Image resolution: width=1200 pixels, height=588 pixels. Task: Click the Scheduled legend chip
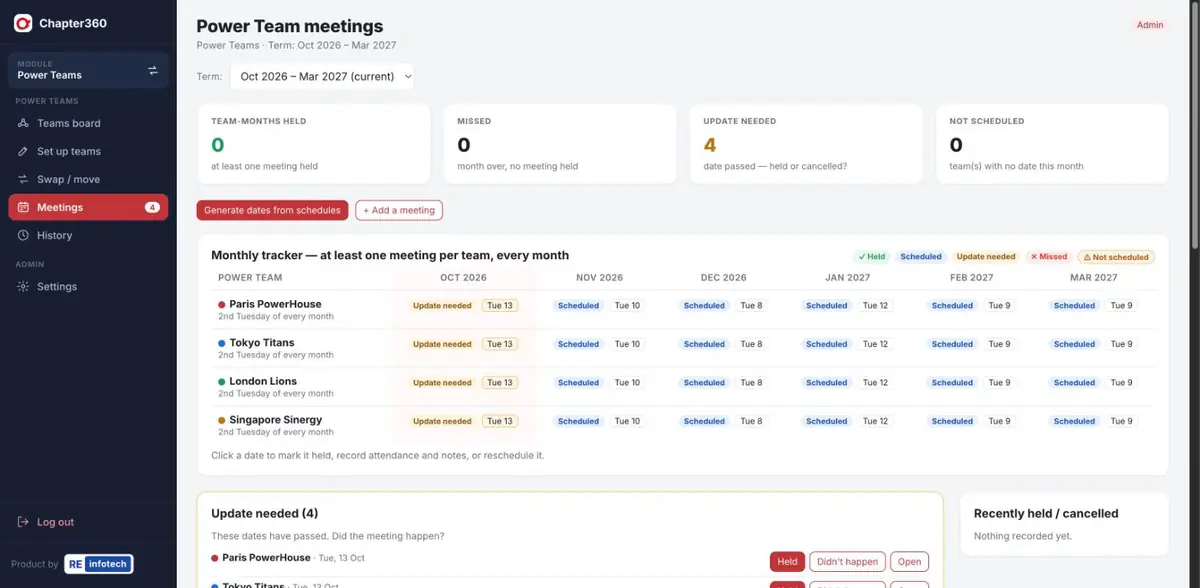point(921,257)
